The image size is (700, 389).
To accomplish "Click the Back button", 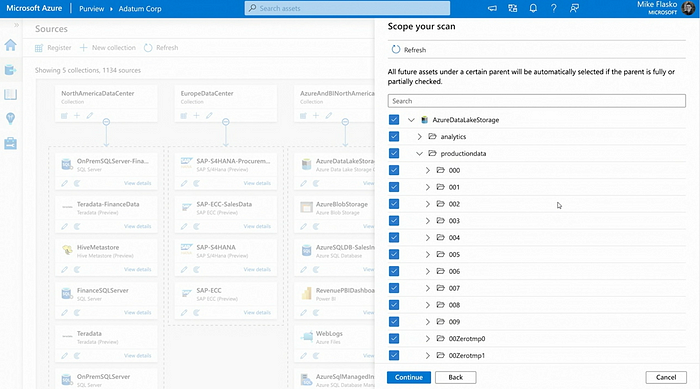I will pyautogui.click(x=455, y=377).
